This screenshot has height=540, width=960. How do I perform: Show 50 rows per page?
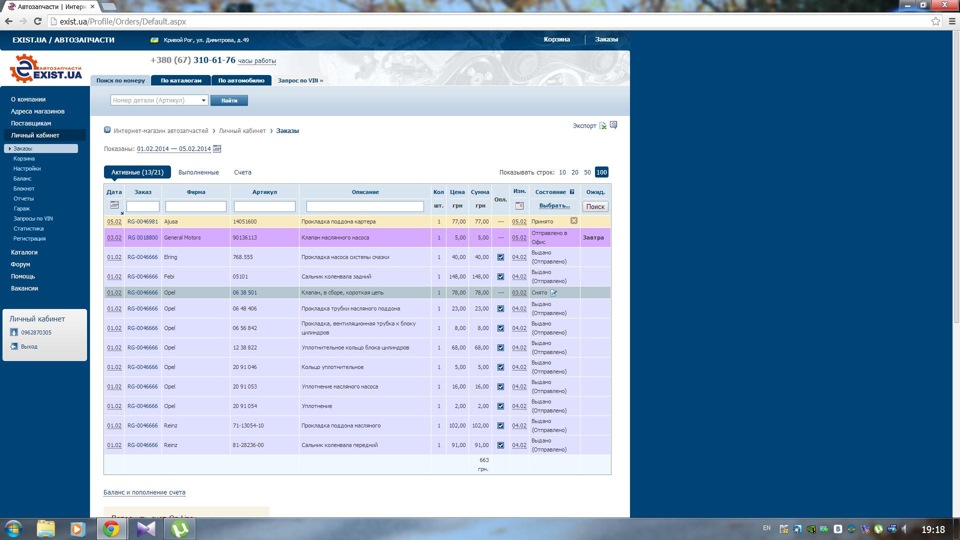coord(587,173)
